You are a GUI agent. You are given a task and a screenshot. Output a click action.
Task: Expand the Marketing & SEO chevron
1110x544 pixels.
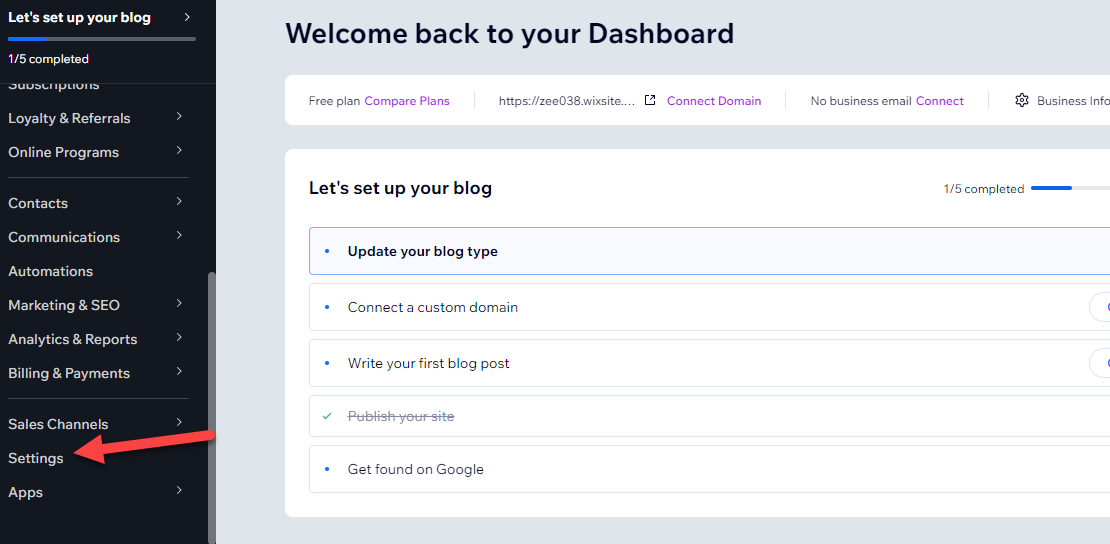click(x=180, y=303)
